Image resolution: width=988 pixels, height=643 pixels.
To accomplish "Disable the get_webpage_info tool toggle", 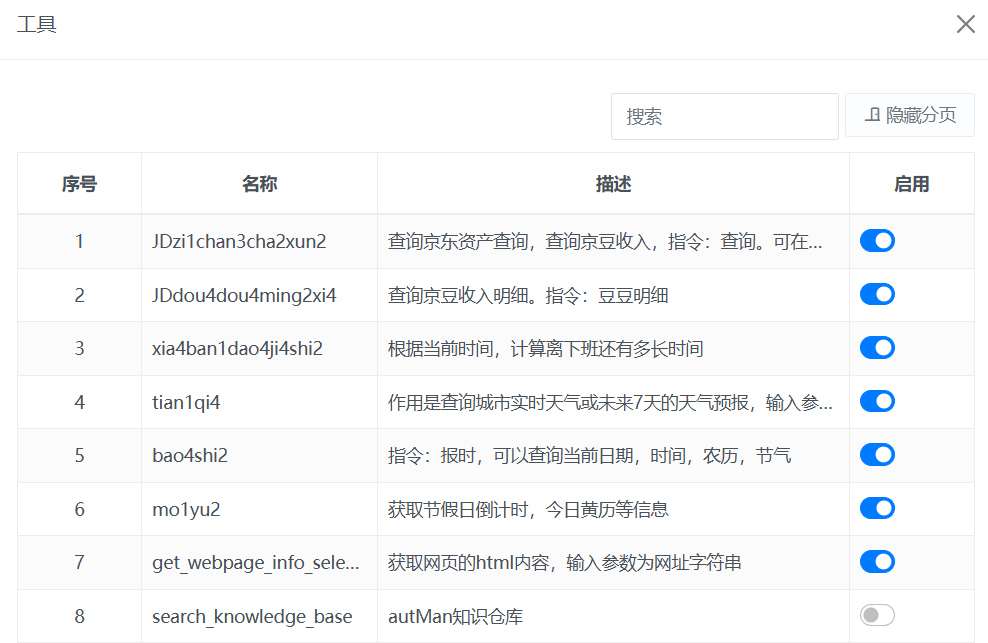I will [x=877, y=562].
